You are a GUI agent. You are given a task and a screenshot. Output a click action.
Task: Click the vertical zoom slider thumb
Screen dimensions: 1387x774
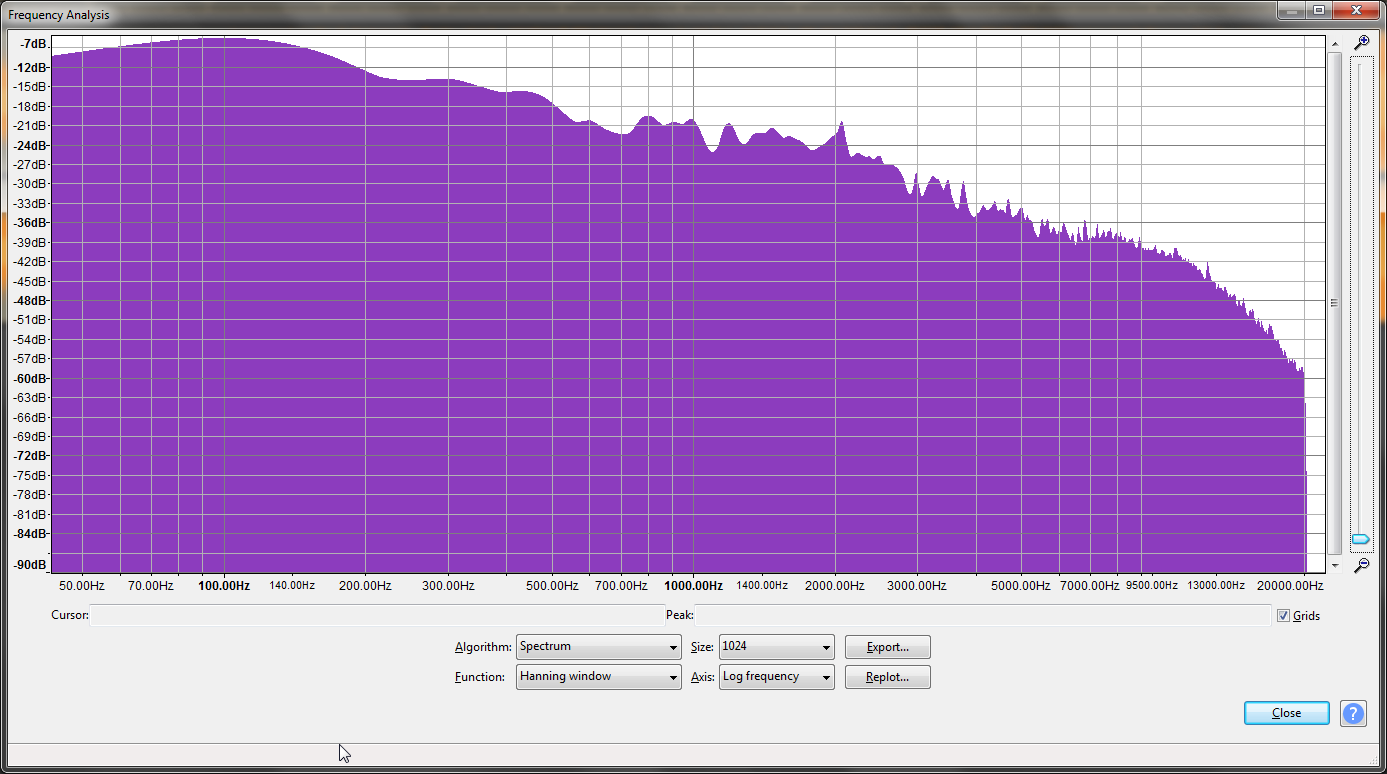[x=1361, y=540]
